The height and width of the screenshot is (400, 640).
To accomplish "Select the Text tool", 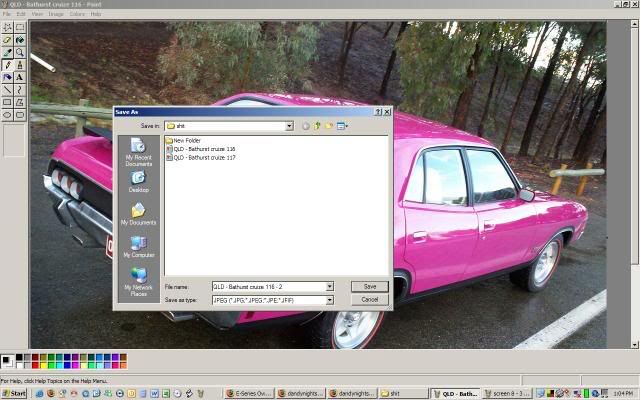I will point(20,77).
